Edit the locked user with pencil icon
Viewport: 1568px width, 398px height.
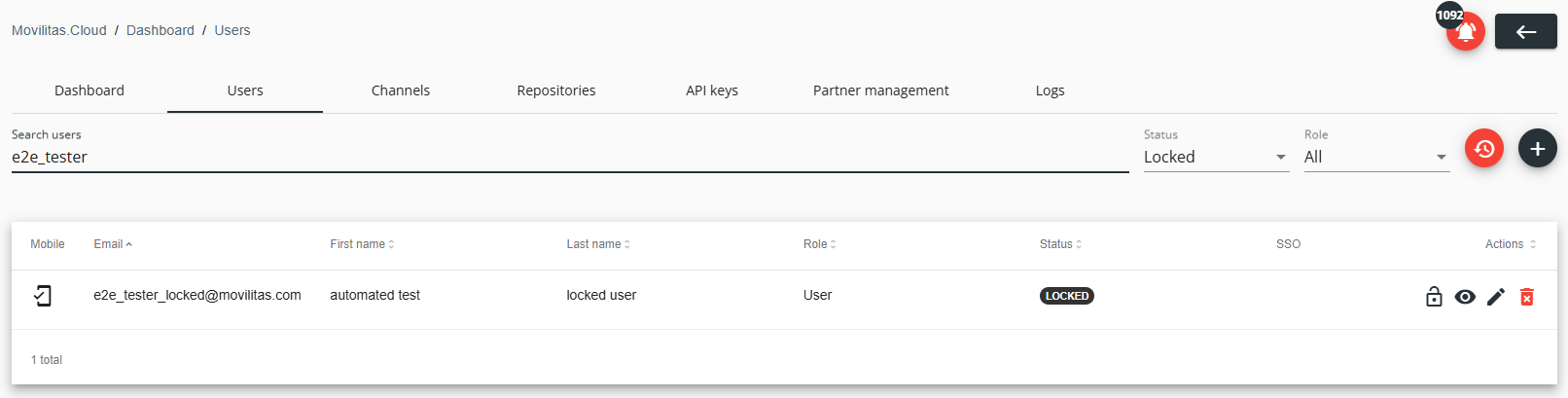(1496, 297)
